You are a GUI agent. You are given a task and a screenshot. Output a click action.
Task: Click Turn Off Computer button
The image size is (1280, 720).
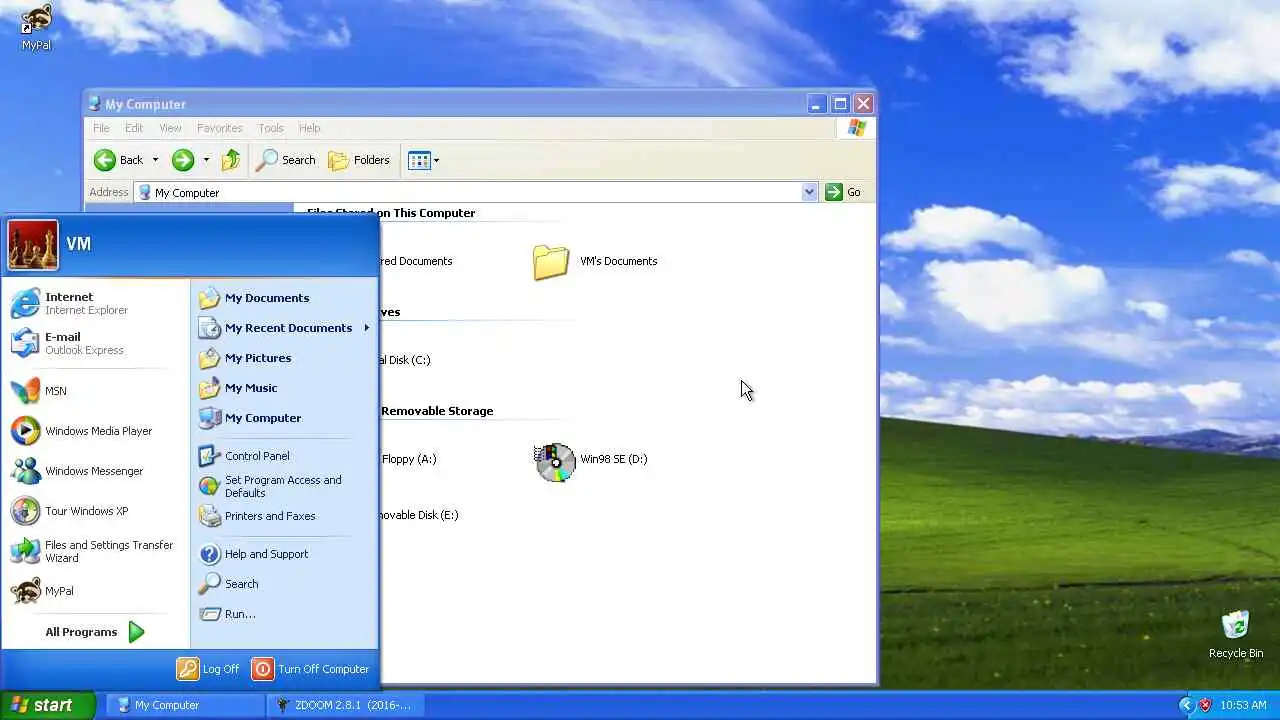tap(311, 669)
